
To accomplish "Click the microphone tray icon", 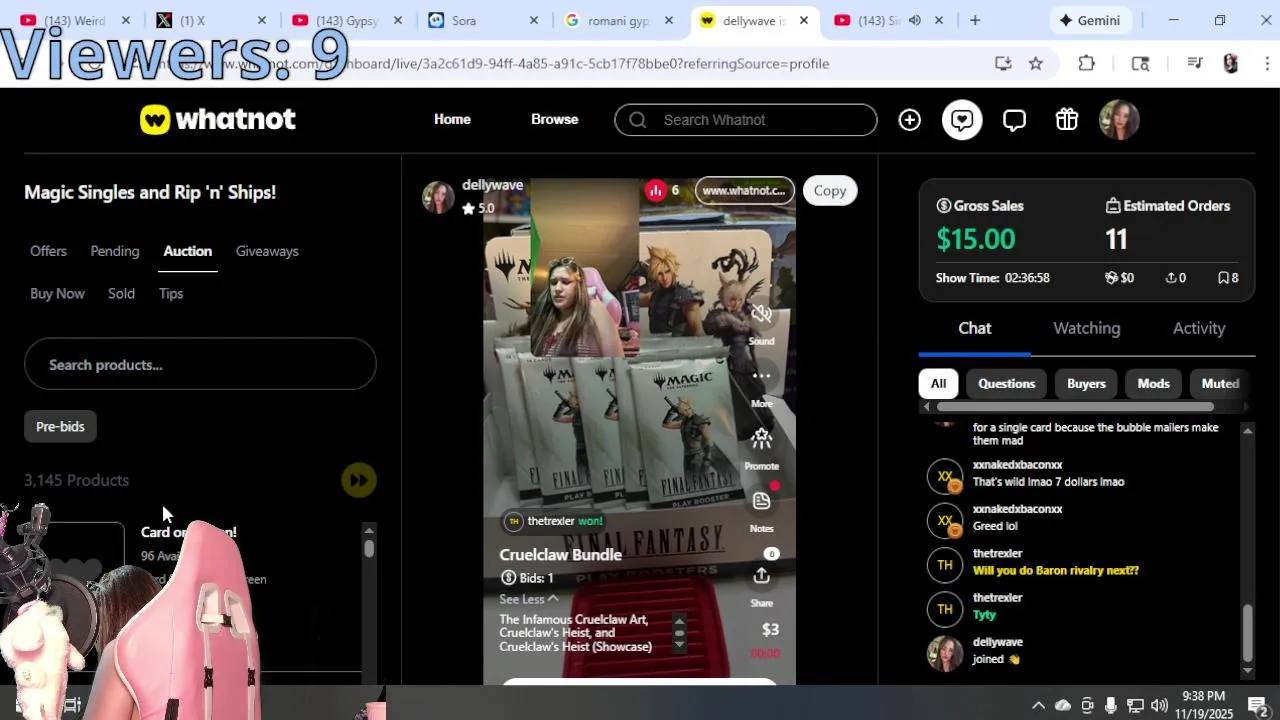I will [1111, 705].
